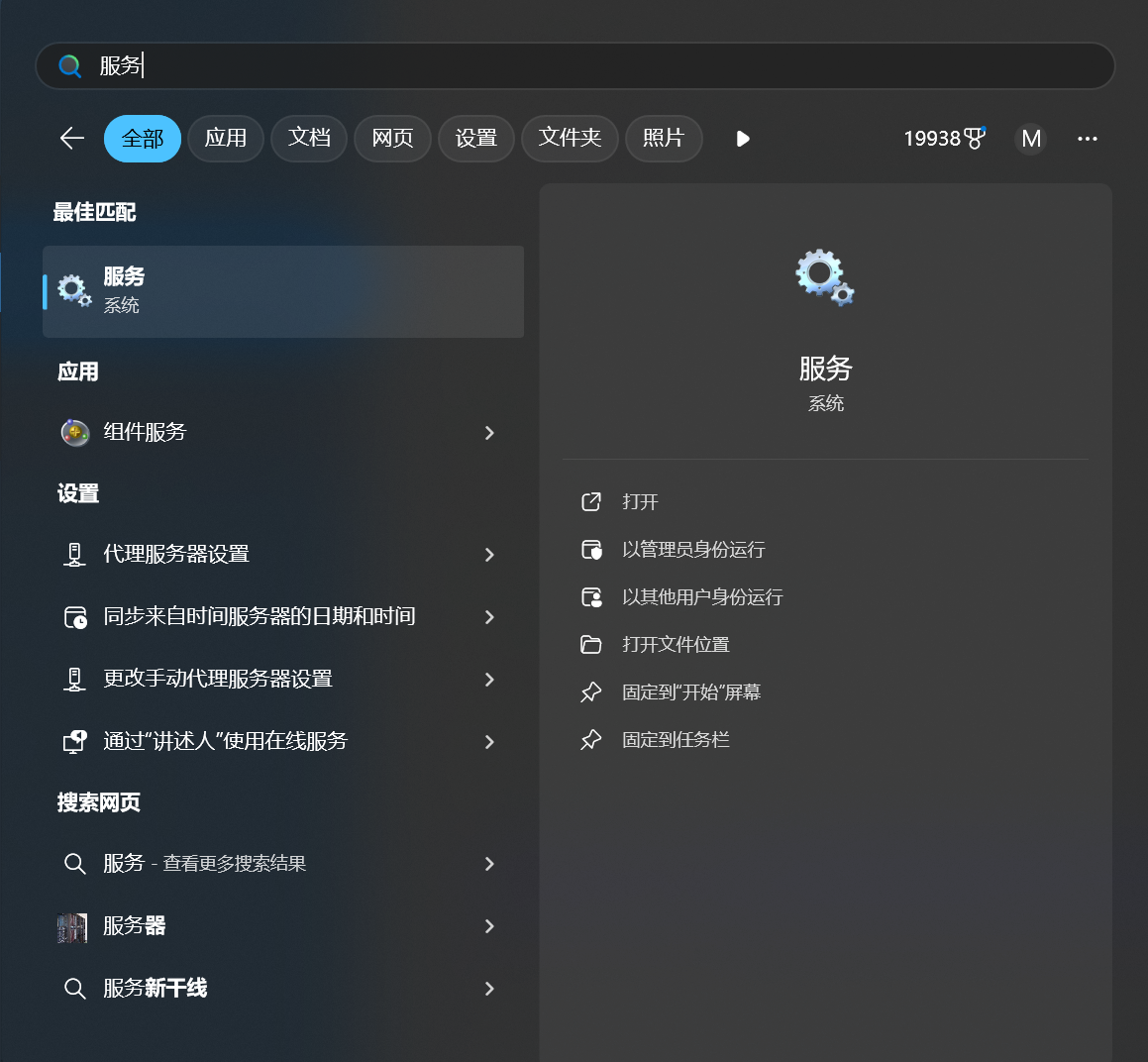1148x1062 pixels.
Task: Open the M user account avatar
Action: [x=1031, y=139]
